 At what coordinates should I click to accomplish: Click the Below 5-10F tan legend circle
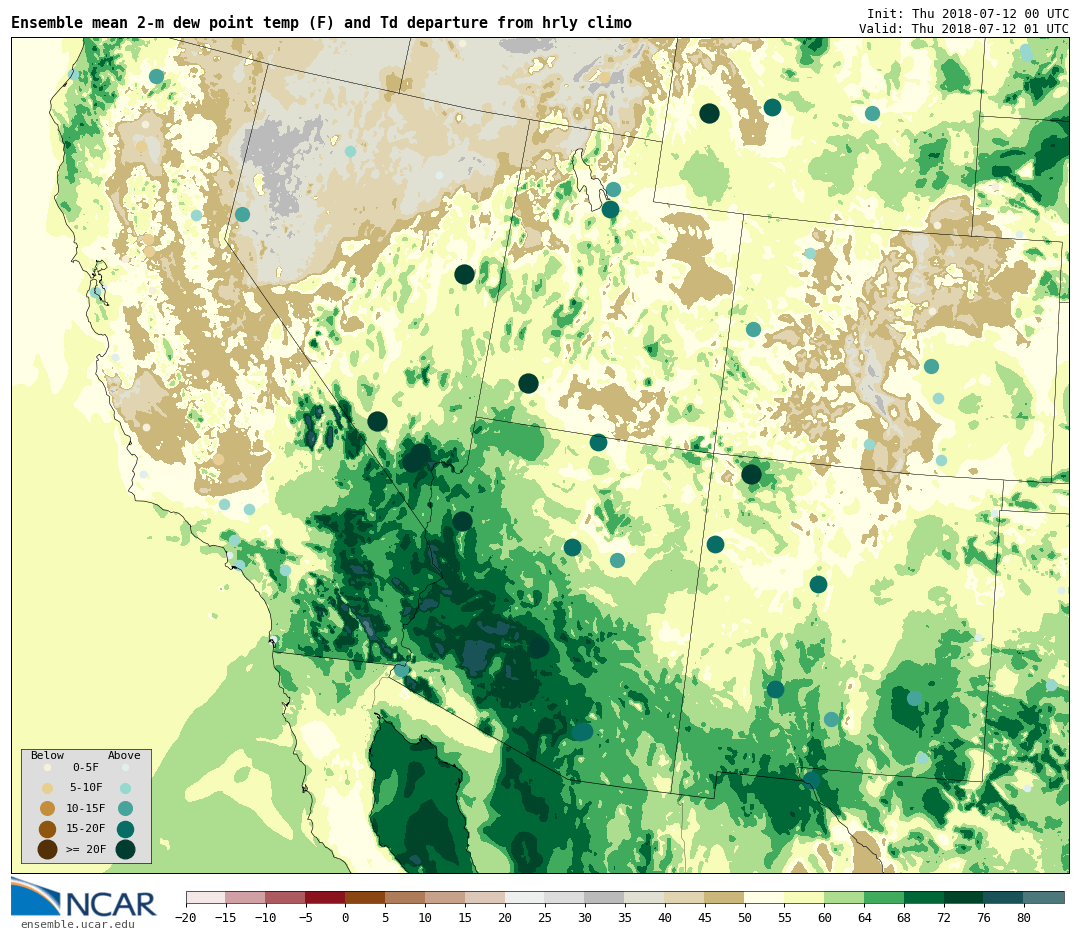(47, 788)
